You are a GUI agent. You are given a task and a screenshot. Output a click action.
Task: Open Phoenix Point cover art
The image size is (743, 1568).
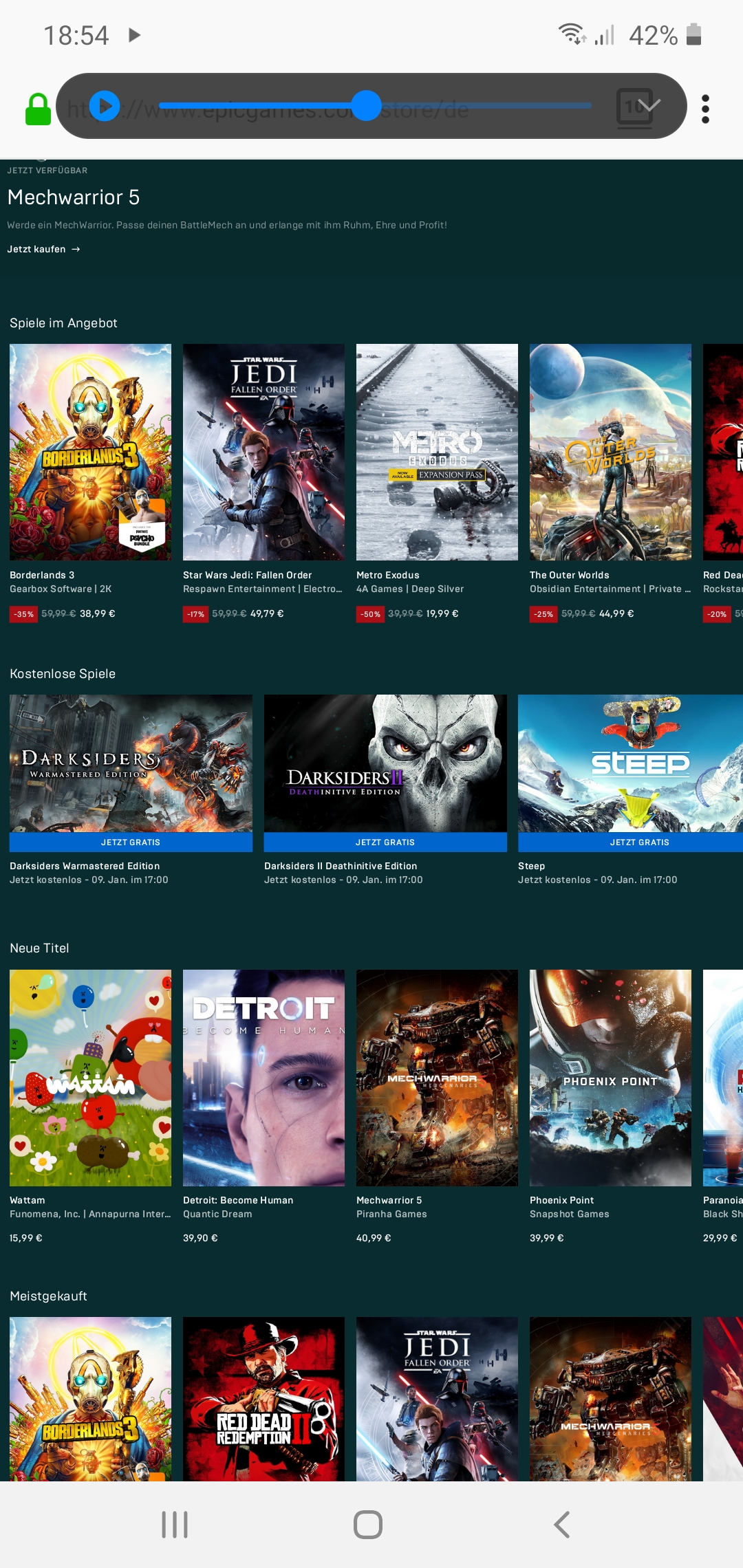(610, 1078)
